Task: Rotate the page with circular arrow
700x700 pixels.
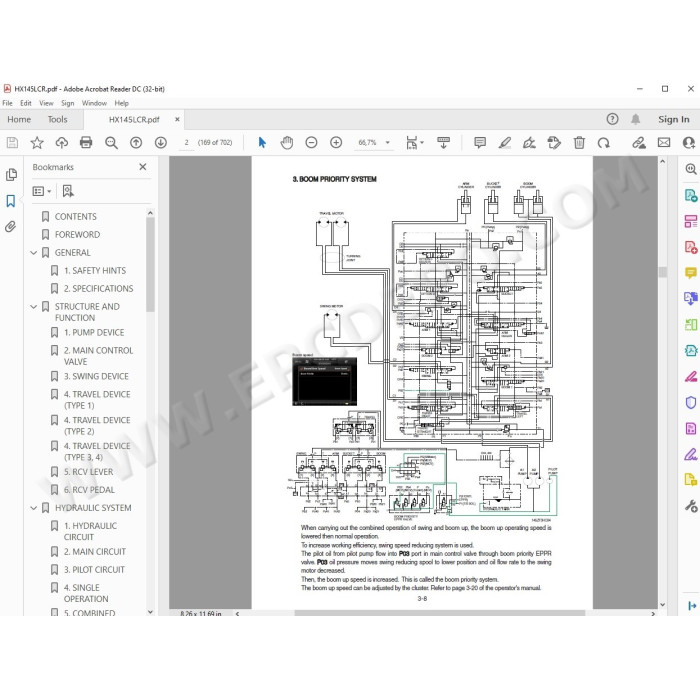Action: click(x=604, y=142)
